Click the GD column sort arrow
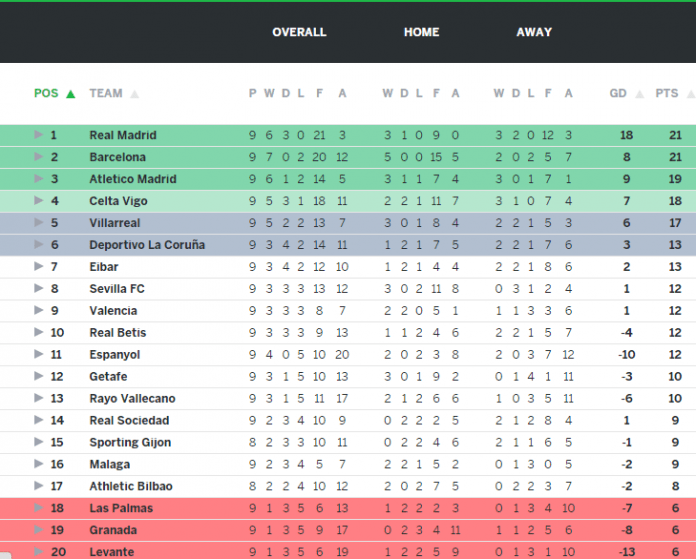 [640, 94]
